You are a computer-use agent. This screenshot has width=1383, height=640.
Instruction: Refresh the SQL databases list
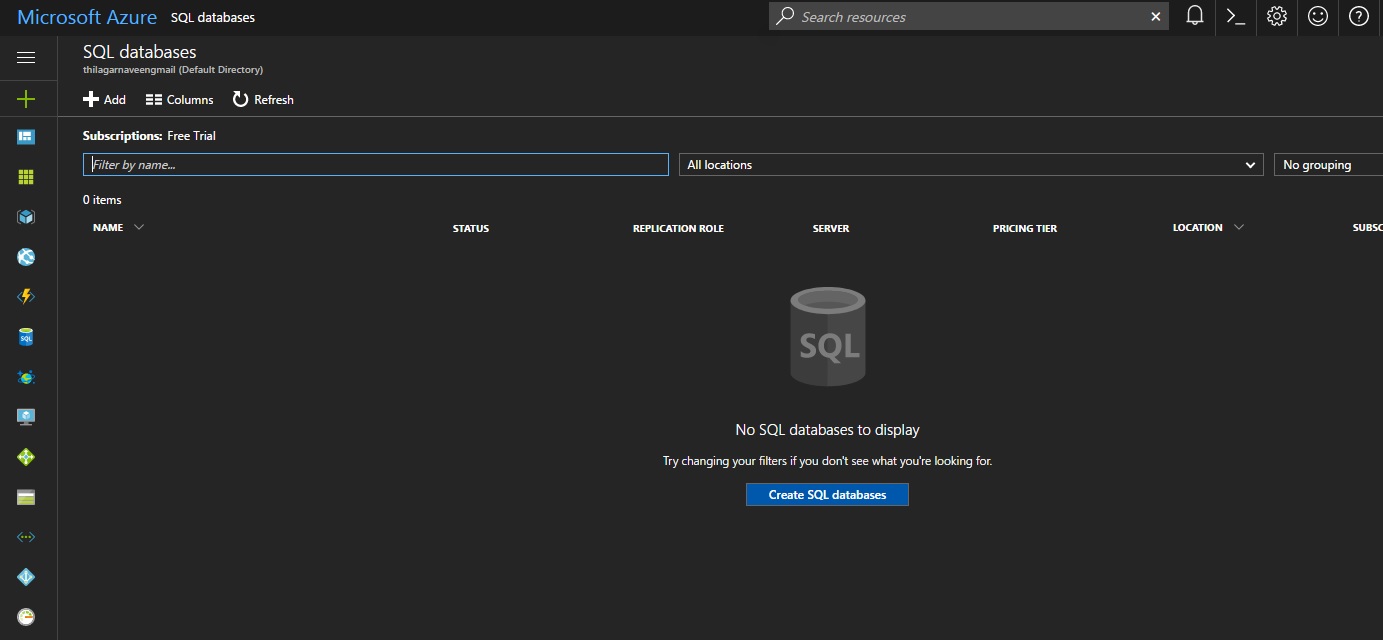pyautogui.click(x=263, y=99)
